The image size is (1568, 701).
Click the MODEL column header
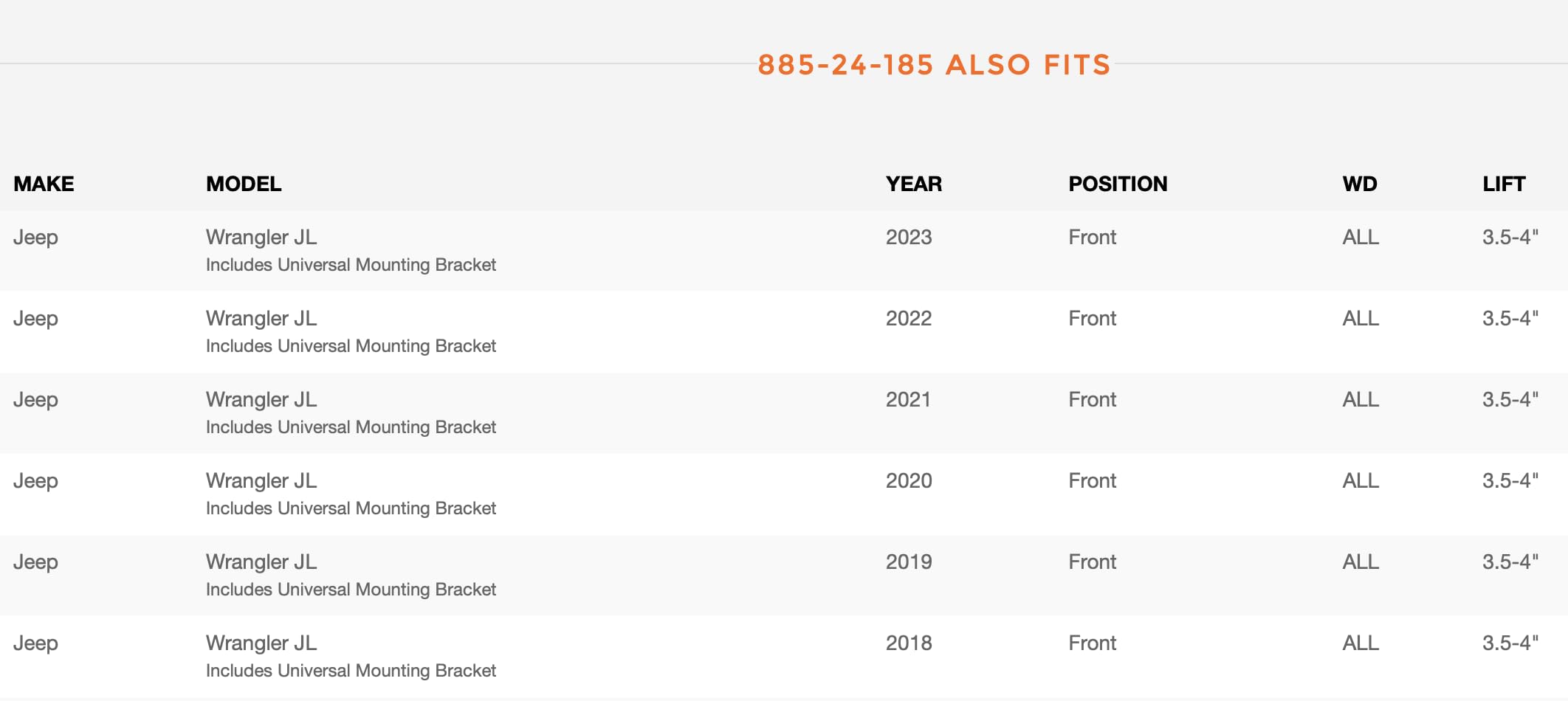[x=244, y=184]
